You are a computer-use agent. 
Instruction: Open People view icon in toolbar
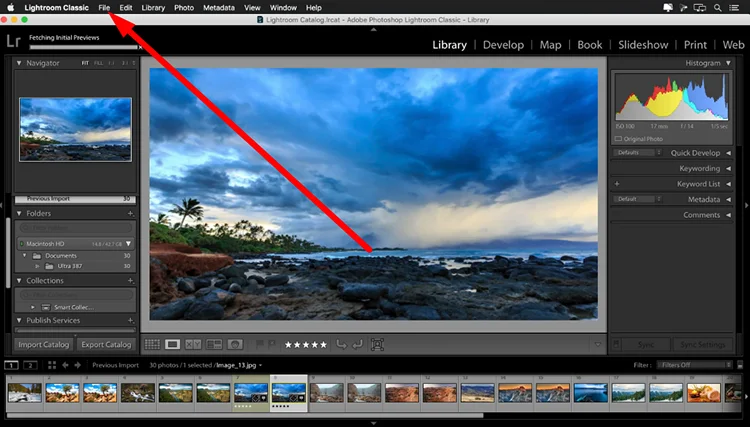click(x=234, y=344)
